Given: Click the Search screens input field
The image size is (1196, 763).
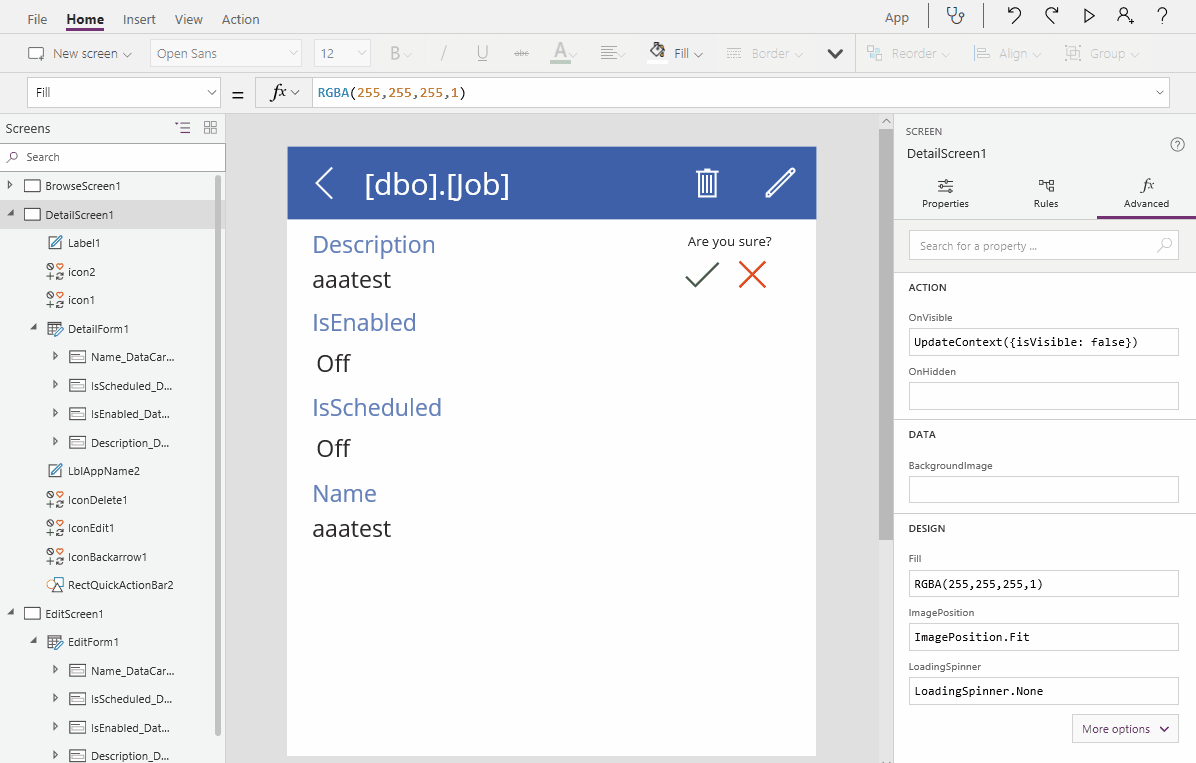Looking at the screenshot, I should (113, 157).
